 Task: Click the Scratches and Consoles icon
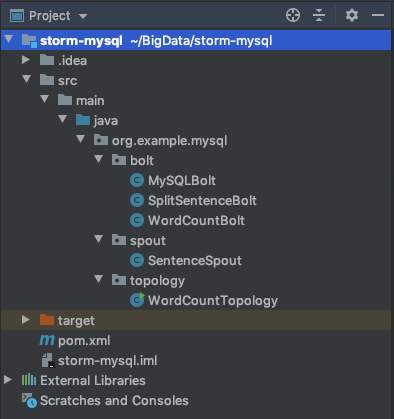[29, 400]
